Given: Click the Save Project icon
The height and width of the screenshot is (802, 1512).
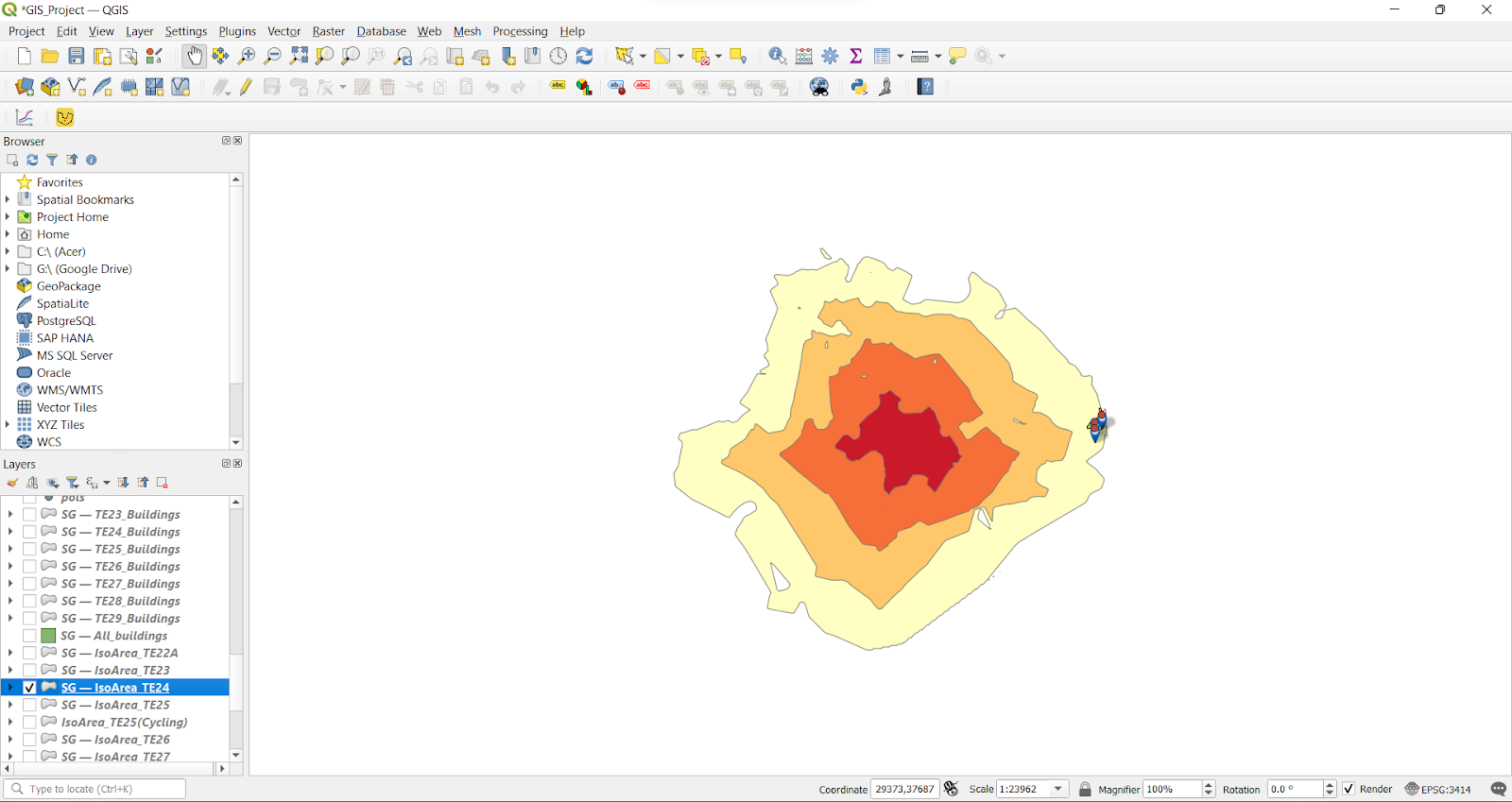Looking at the screenshot, I should (77, 57).
